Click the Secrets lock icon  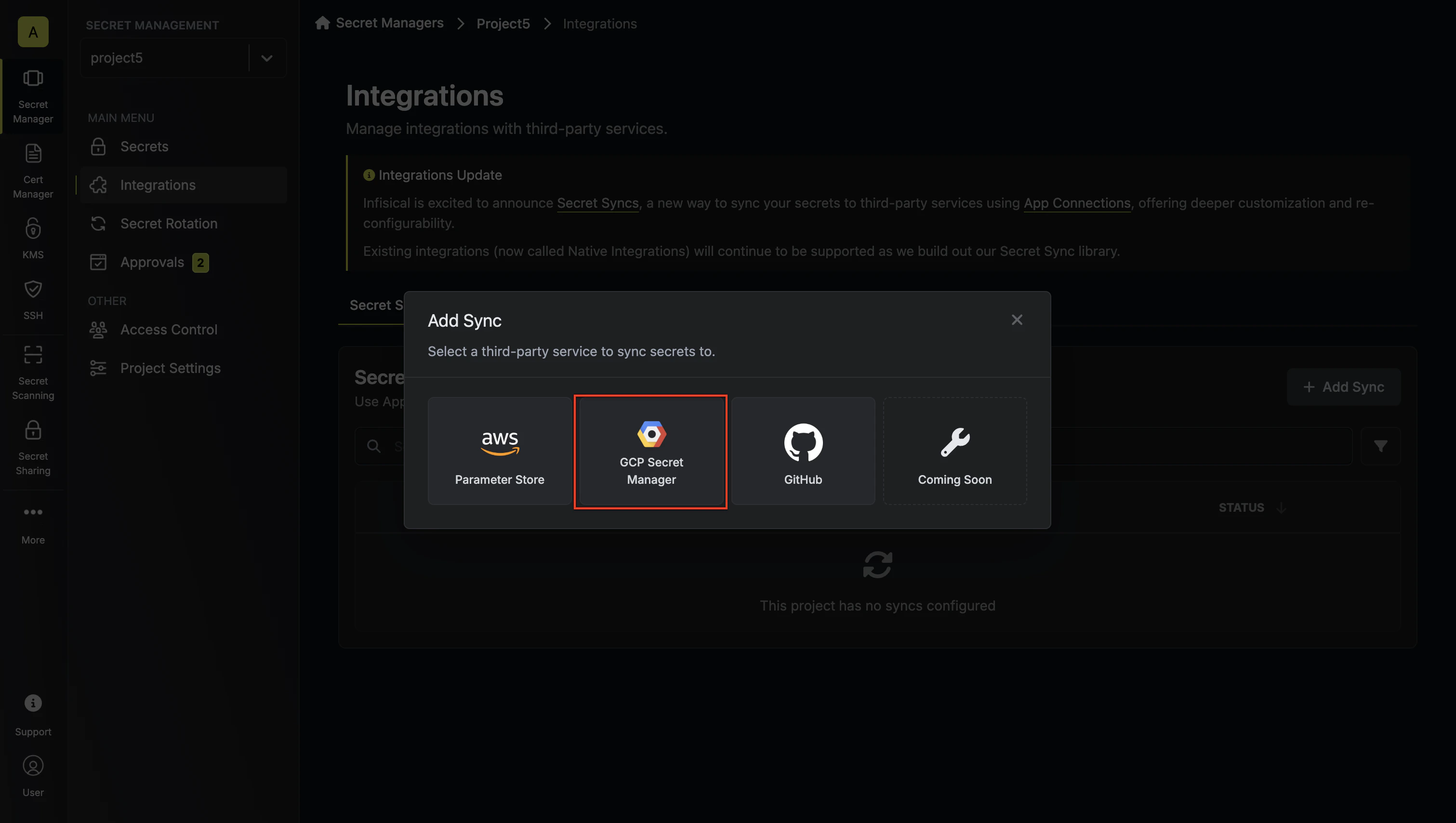pyautogui.click(x=98, y=146)
